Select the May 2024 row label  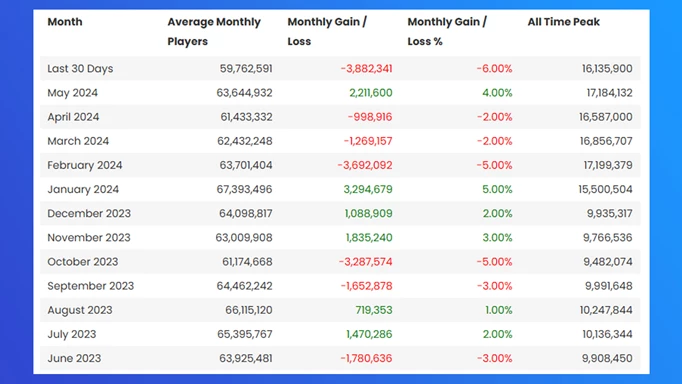click(x=72, y=93)
